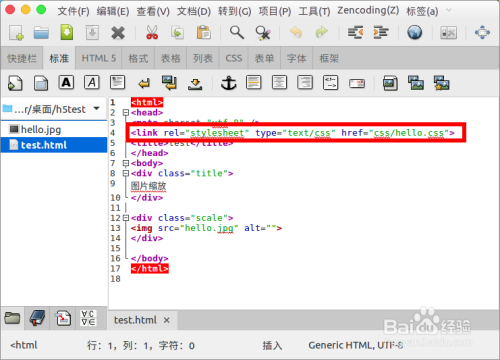This screenshot has width=500, height=360.
Task: Collapse the head block fold marker
Action: click(126, 113)
